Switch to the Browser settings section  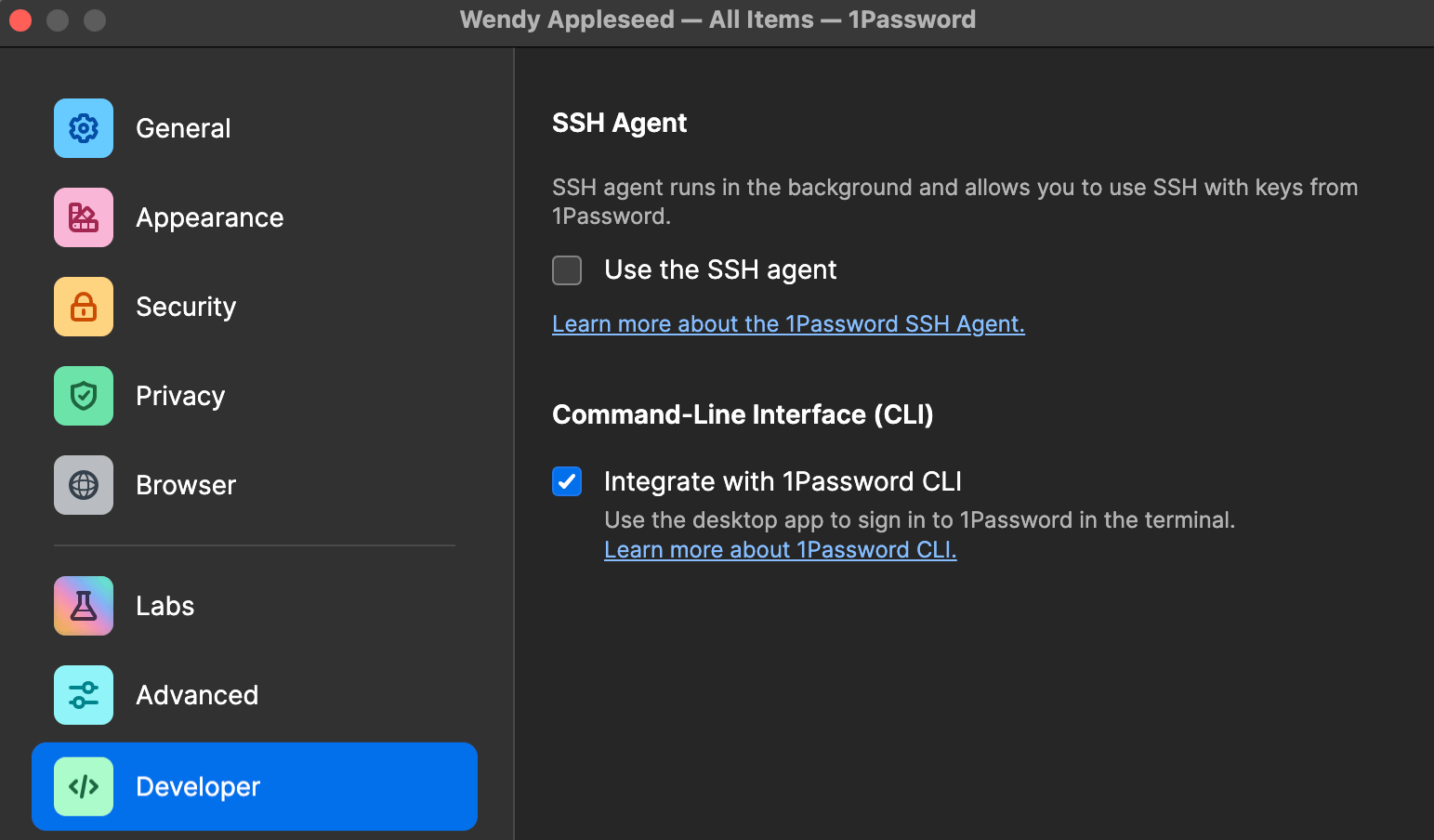186,484
